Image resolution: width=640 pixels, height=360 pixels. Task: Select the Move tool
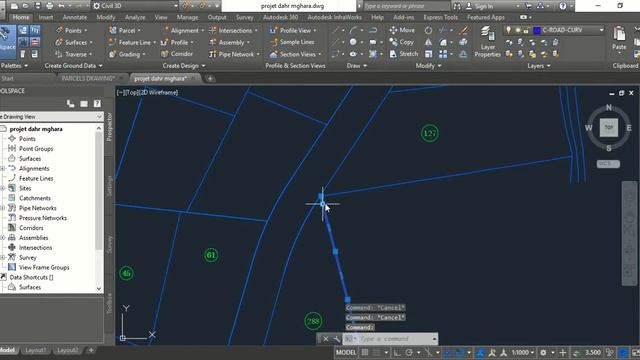point(402,30)
